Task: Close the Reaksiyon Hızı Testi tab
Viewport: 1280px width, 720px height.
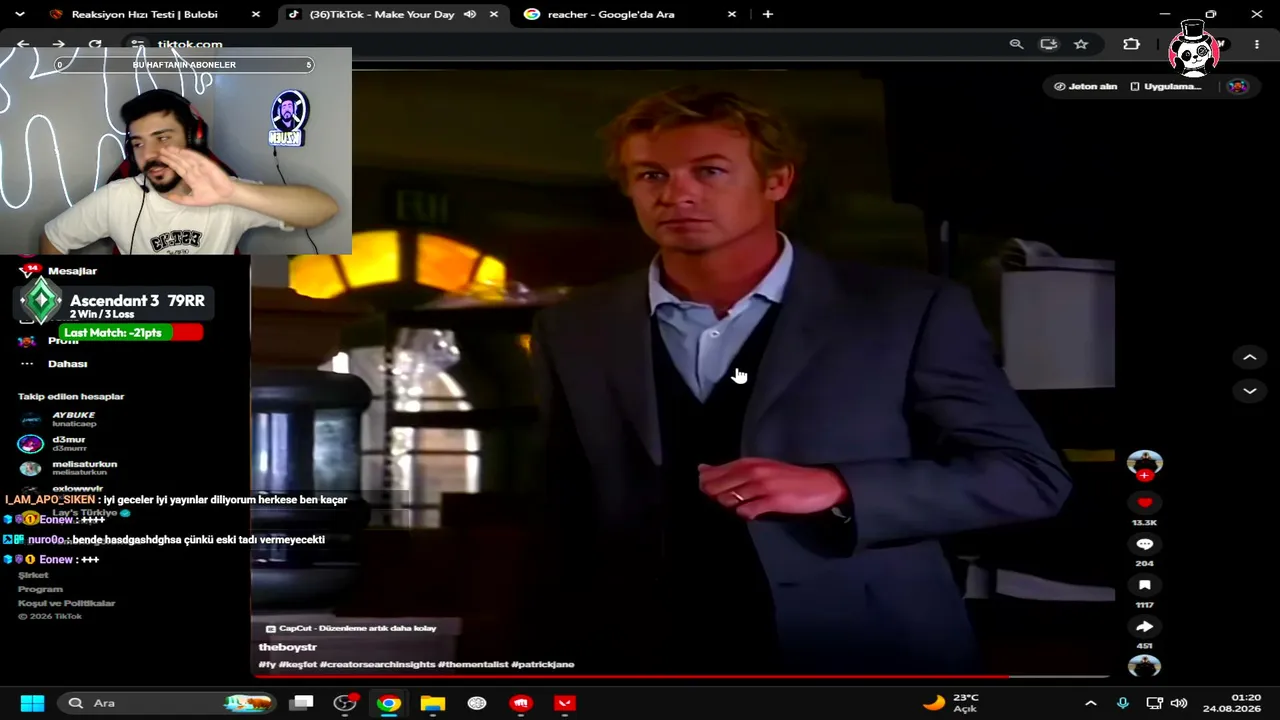Action: point(256,14)
